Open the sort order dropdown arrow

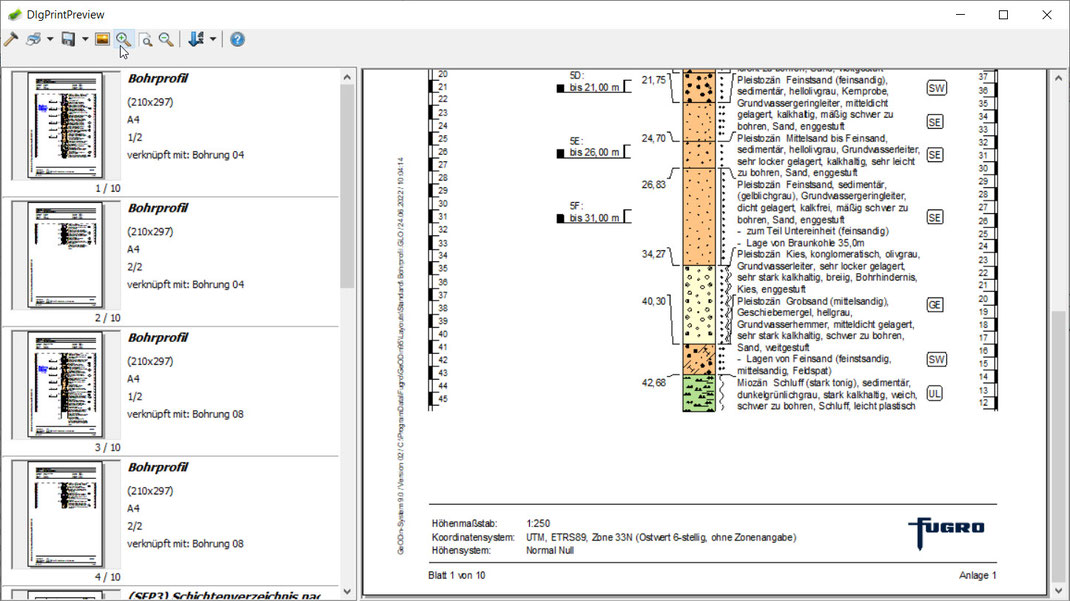pos(213,40)
